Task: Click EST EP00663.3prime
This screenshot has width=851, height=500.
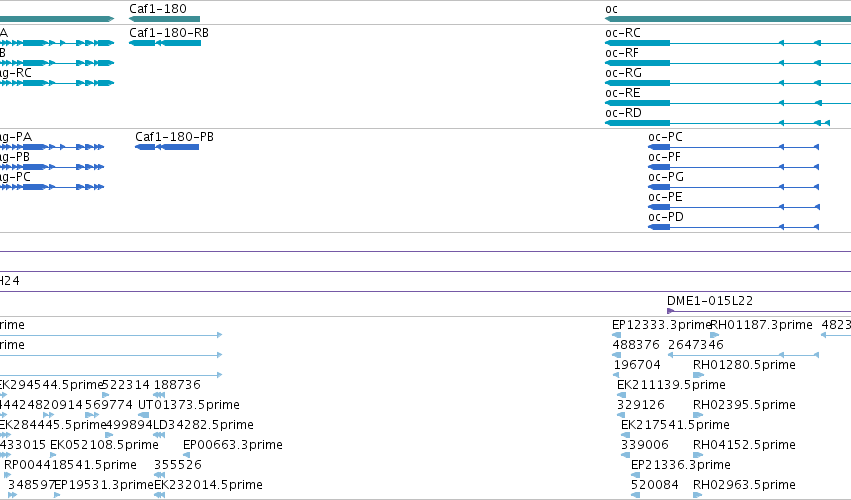Action: coord(233,445)
